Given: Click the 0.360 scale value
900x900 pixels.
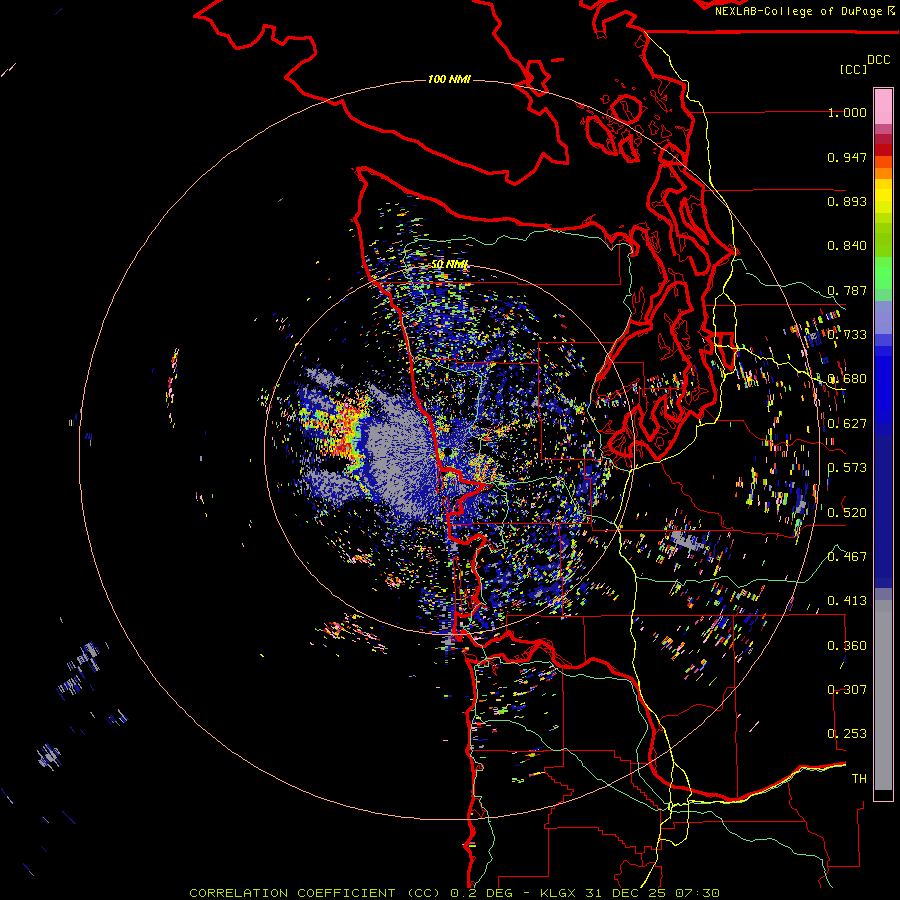Looking at the screenshot, I should coord(847,646).
